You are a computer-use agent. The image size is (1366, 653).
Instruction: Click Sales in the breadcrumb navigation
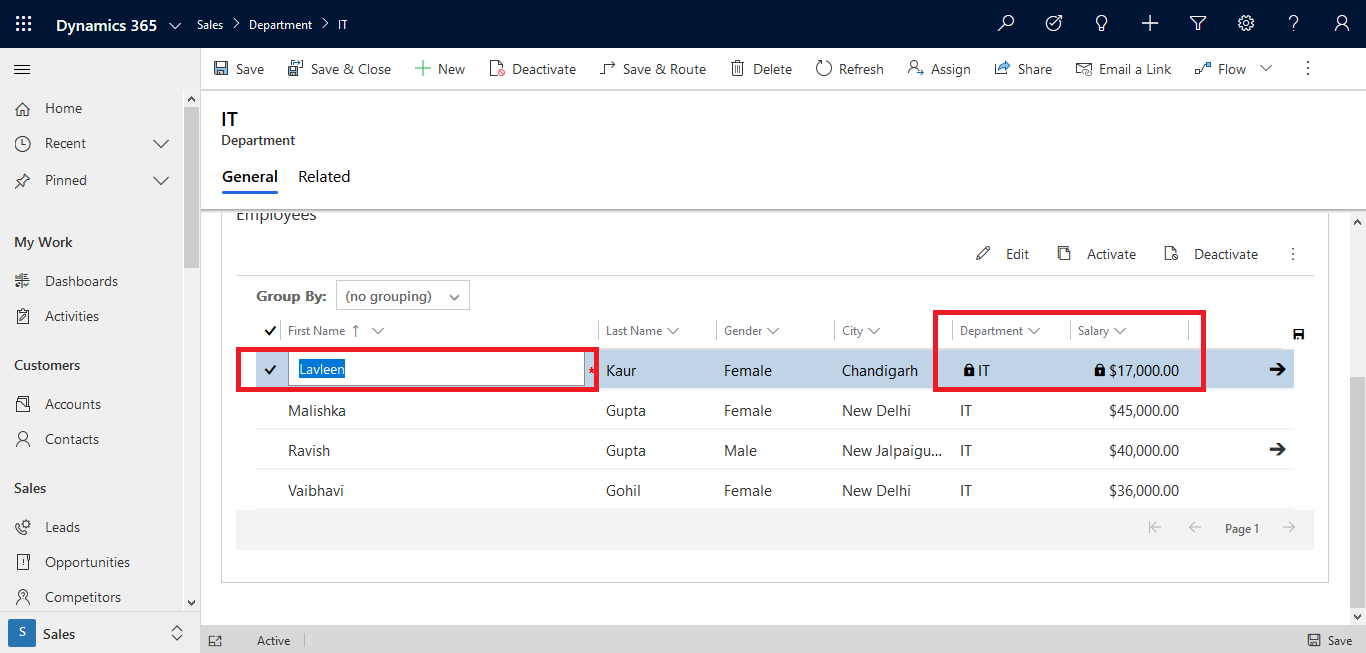[x=210, y=24]
